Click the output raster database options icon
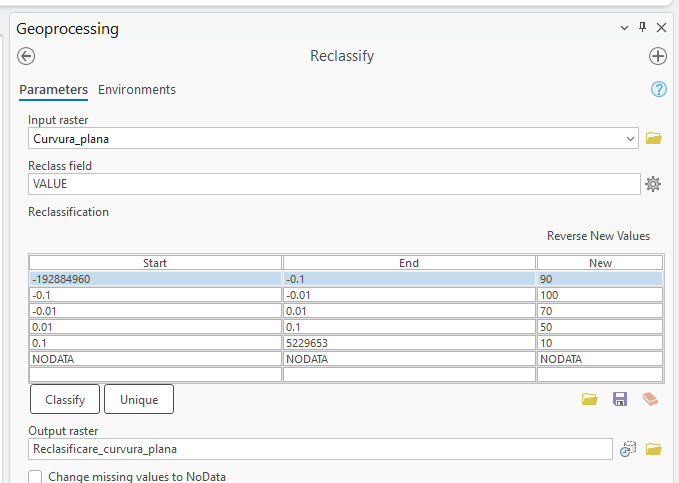This screenshot has height=483, width=679. (628, 450)
